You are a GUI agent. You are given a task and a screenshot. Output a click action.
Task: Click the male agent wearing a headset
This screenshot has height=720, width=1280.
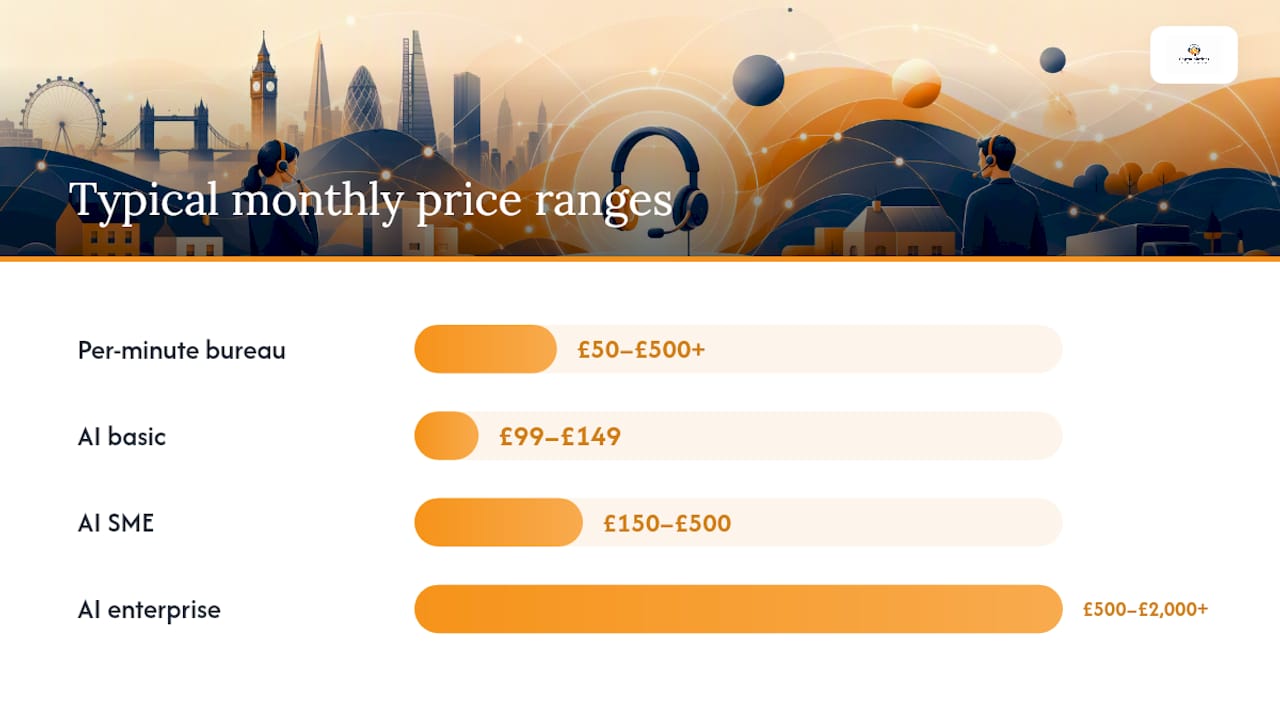coord(1001,197)
